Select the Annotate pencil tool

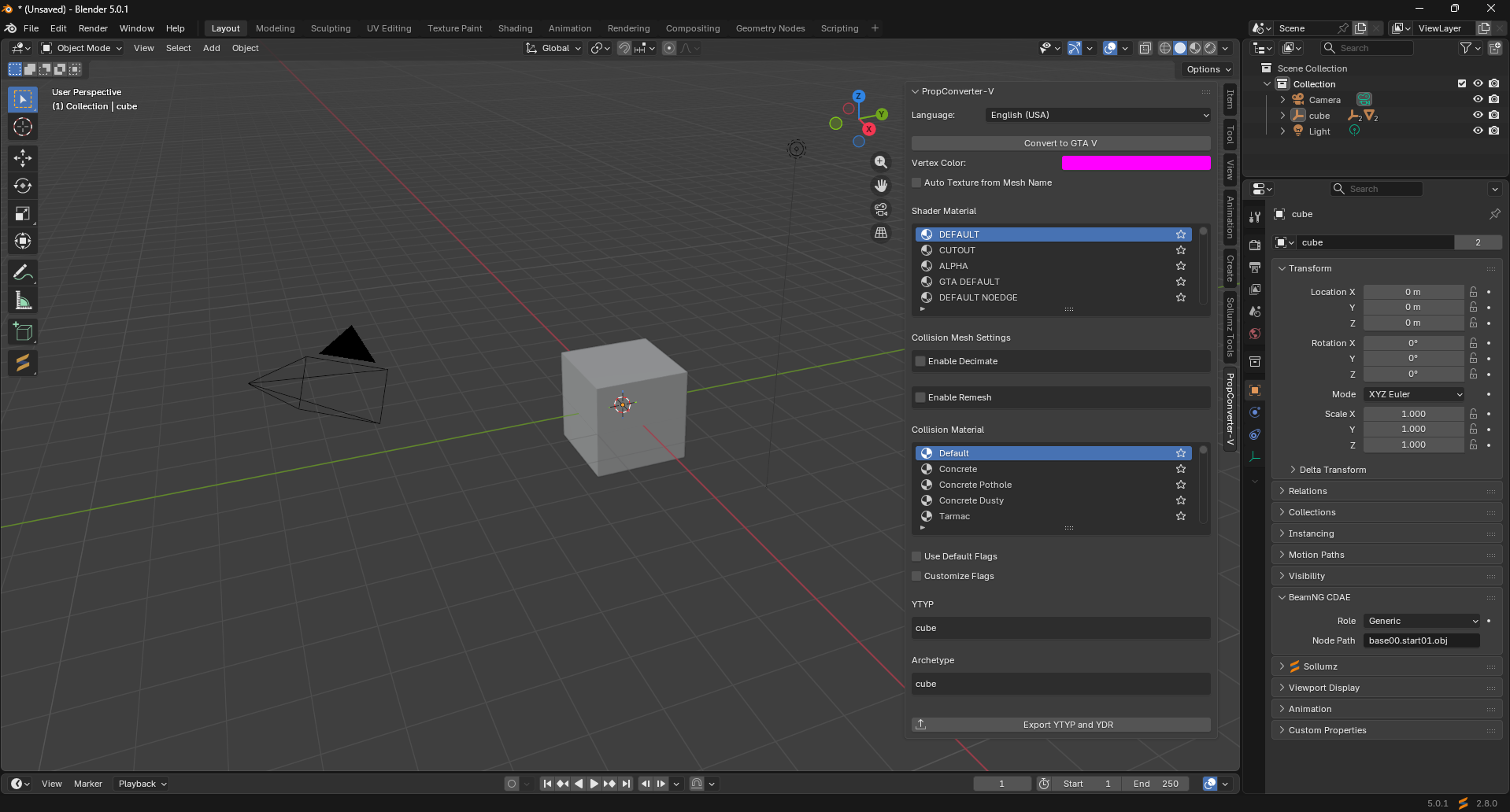coord(23,273)
